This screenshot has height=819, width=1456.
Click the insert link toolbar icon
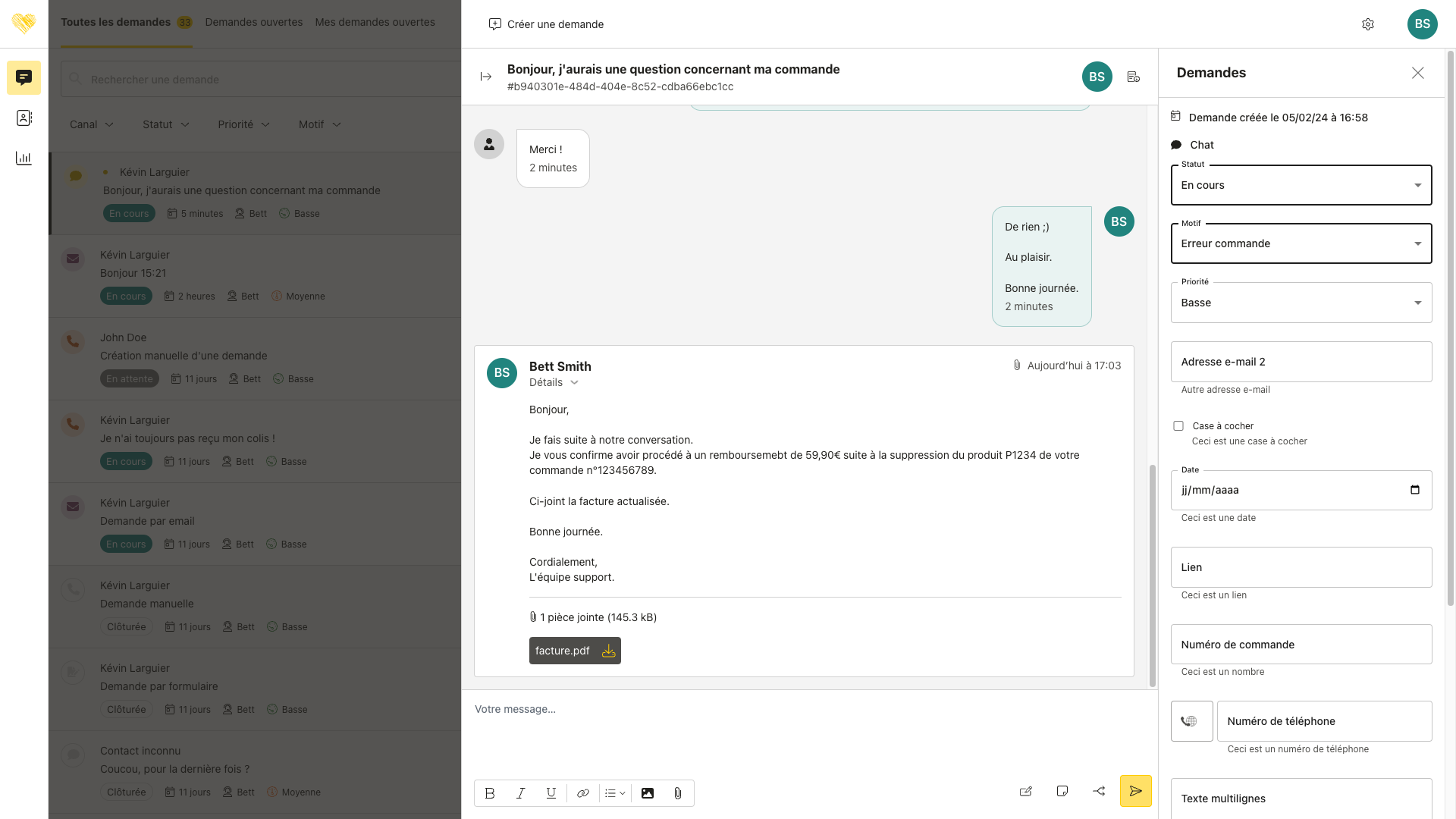tap(582, 793)
